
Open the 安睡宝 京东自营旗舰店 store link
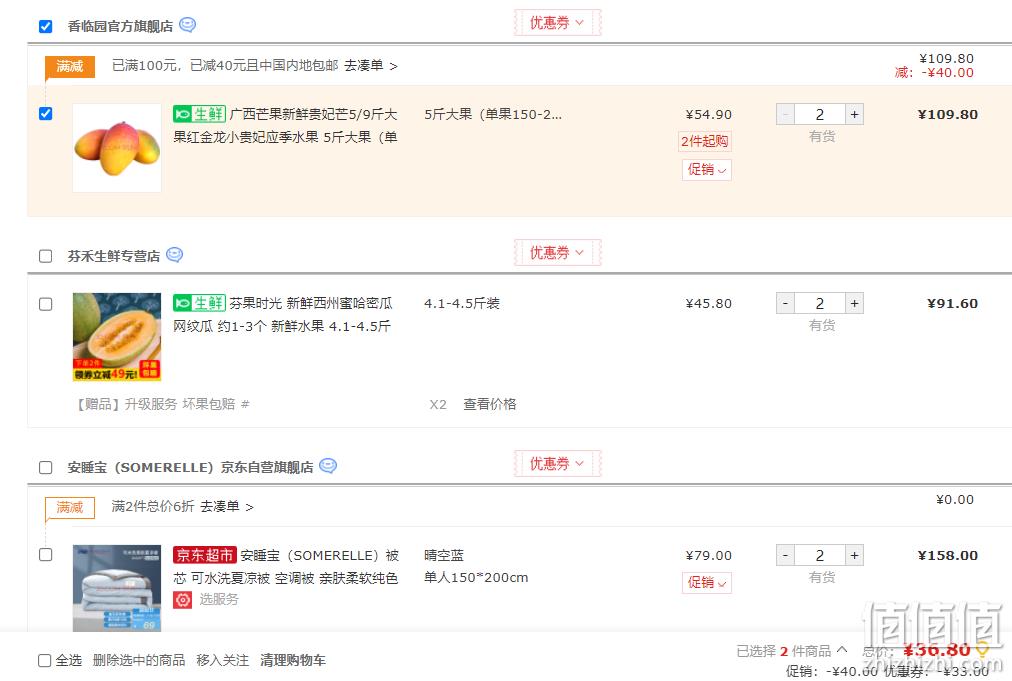pyautogui.click(x=190, y=467)
